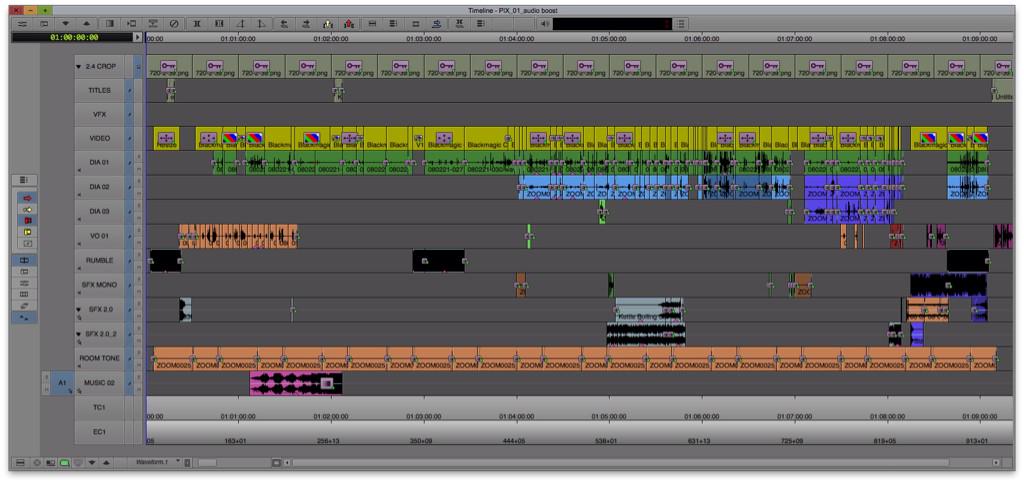The height and width of the screenshot is (483, 1024).
Task: Select the DIA 03 track name button
Action: tap(99, 211)
